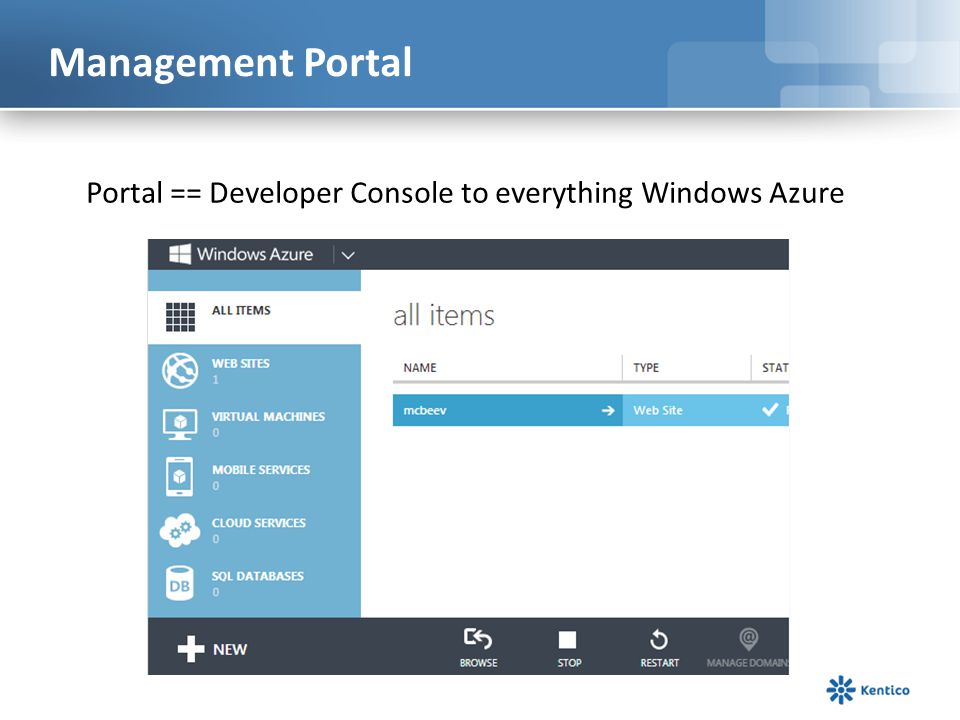Click the Virtual Machines monitor icon

(180, 424)
